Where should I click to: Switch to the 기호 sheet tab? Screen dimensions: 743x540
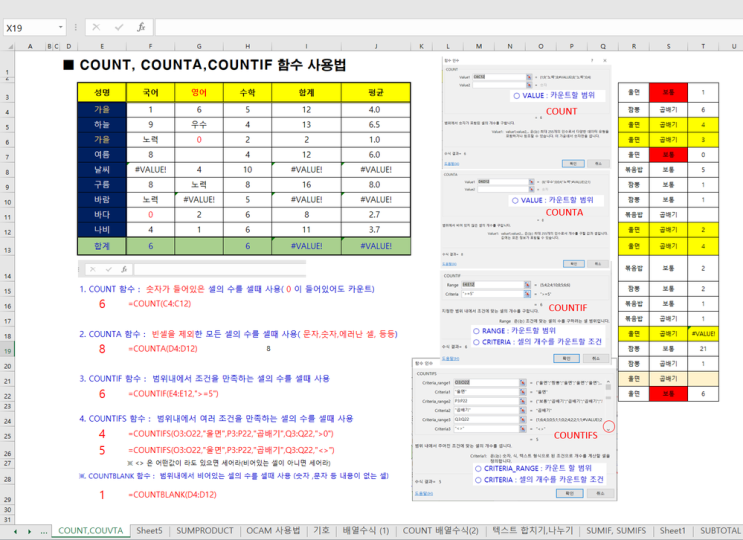click(321, 531)
